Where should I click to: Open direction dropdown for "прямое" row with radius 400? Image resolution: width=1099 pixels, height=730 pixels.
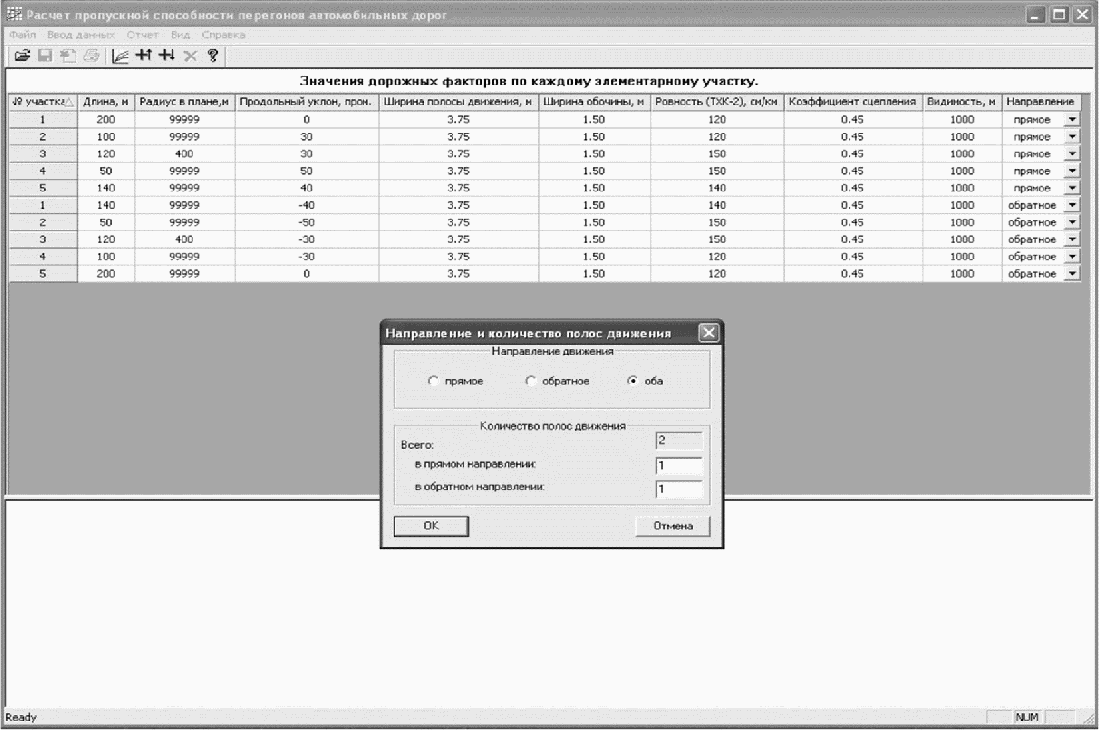tap(1072, 154)
